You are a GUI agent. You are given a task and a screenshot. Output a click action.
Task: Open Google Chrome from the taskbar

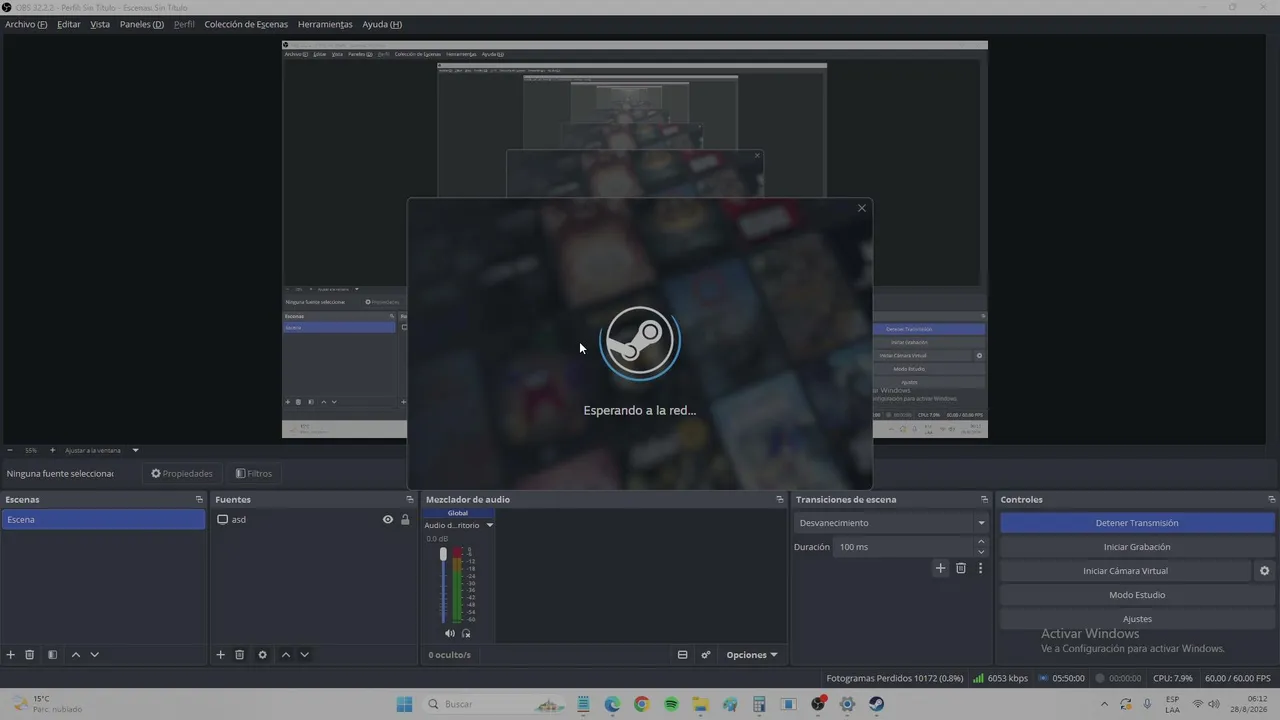click(641, 704)
